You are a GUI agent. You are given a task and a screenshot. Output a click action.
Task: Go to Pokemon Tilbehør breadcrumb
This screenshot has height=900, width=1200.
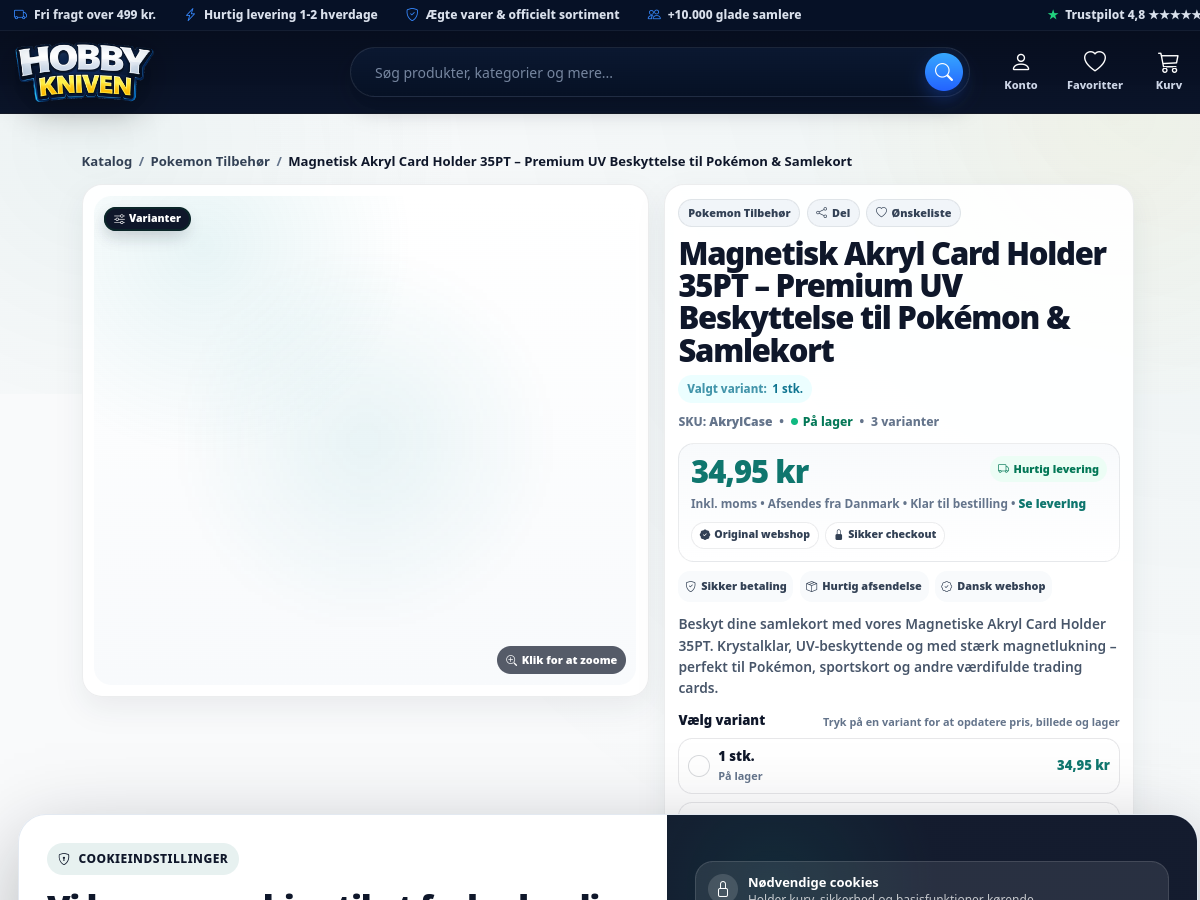(210, 161)
